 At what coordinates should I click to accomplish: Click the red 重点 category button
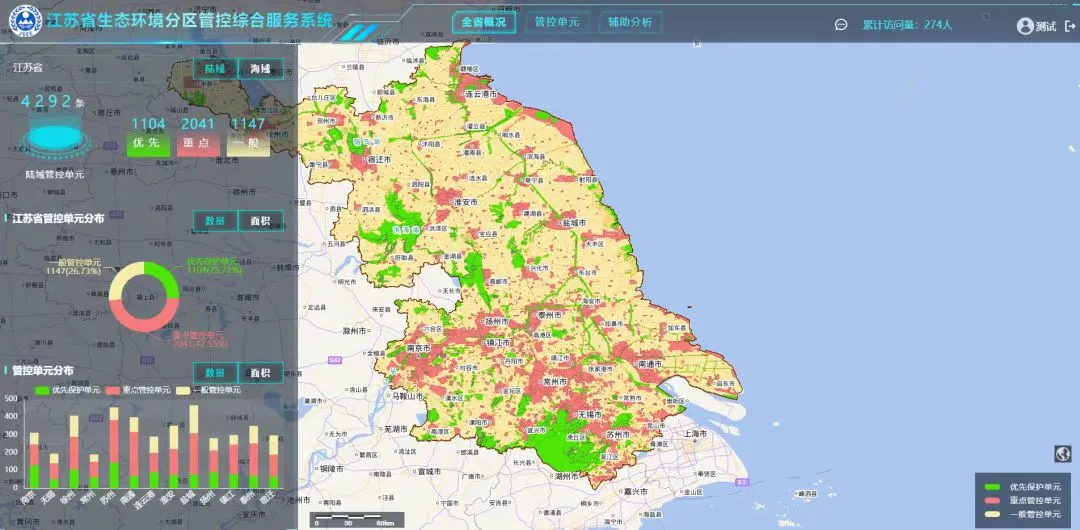[199, 144]
